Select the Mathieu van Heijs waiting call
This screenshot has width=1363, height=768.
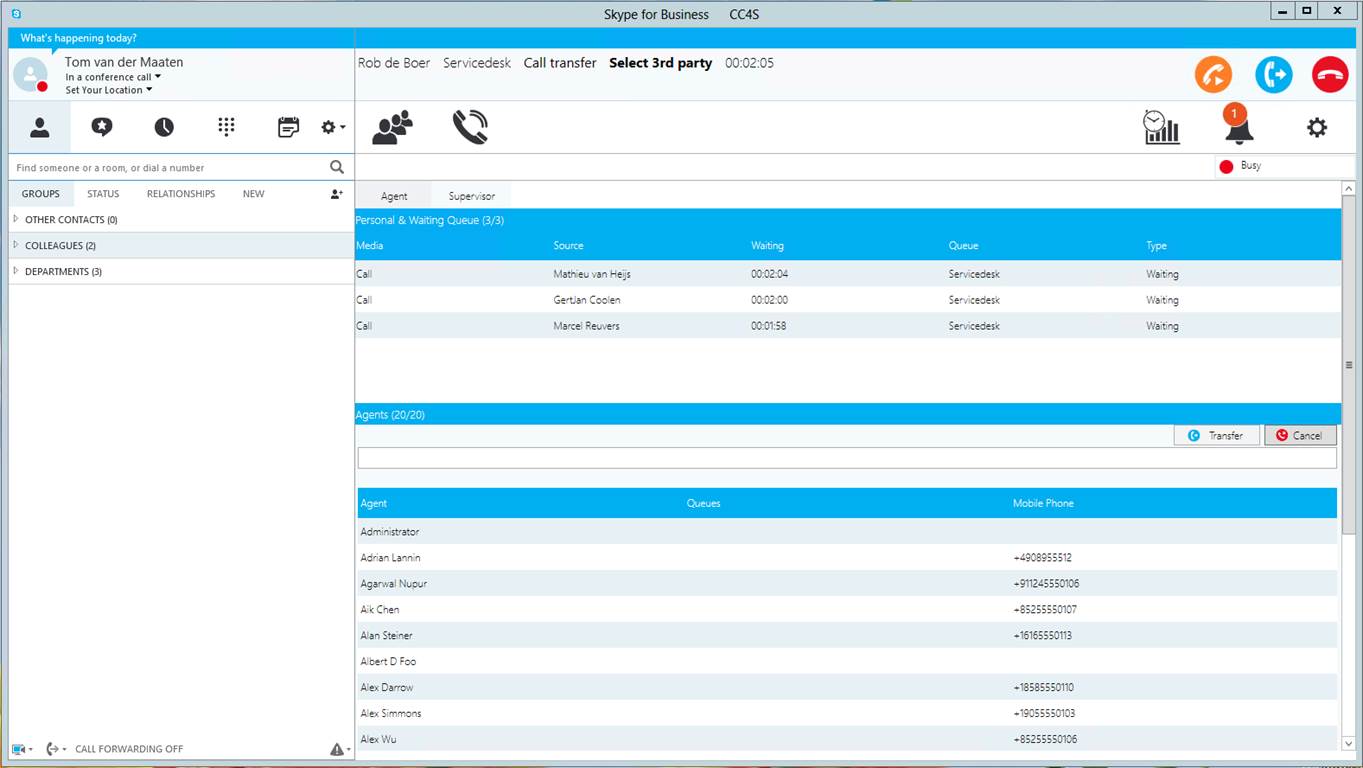coord(848,274)
